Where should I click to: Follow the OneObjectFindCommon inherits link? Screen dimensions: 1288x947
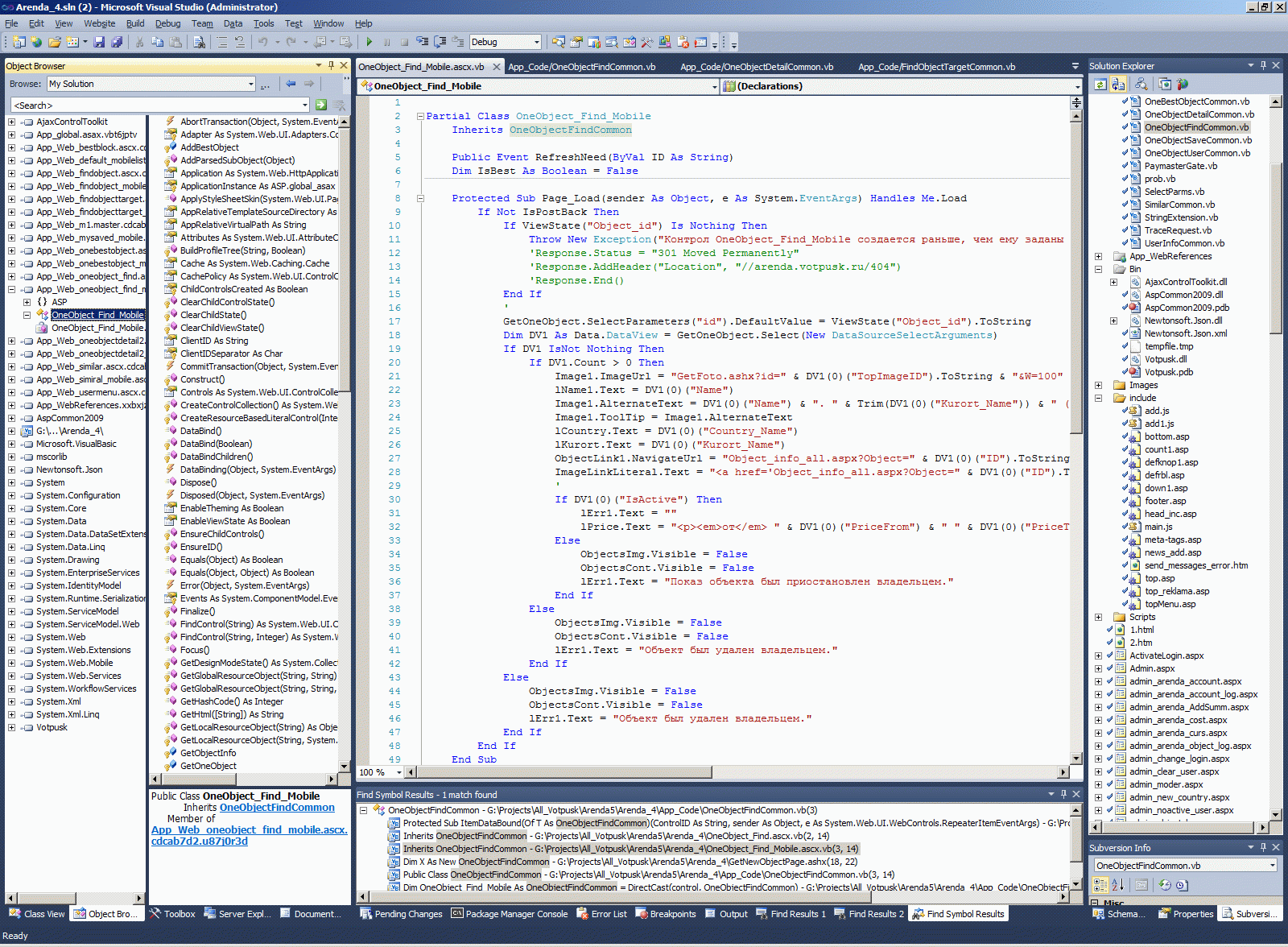click(277, 808)
